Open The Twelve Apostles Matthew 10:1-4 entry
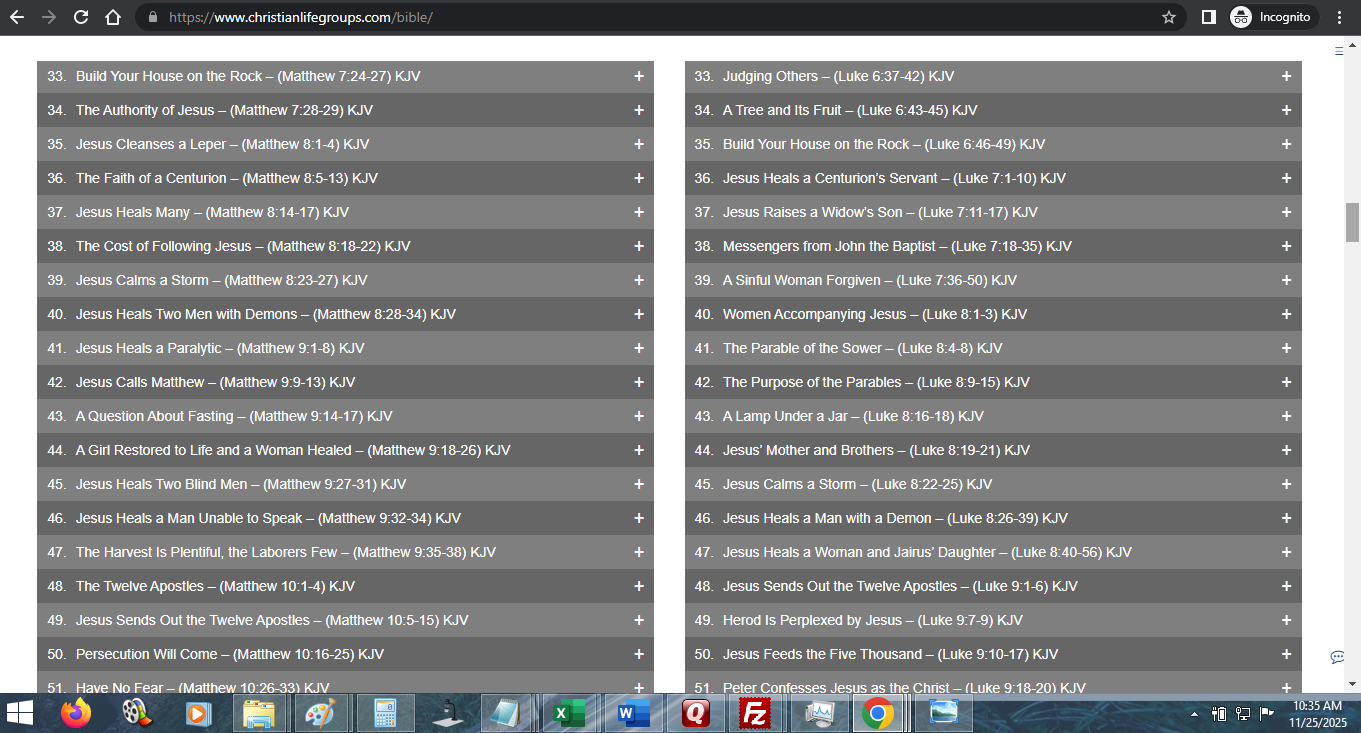 click(215, 586)
